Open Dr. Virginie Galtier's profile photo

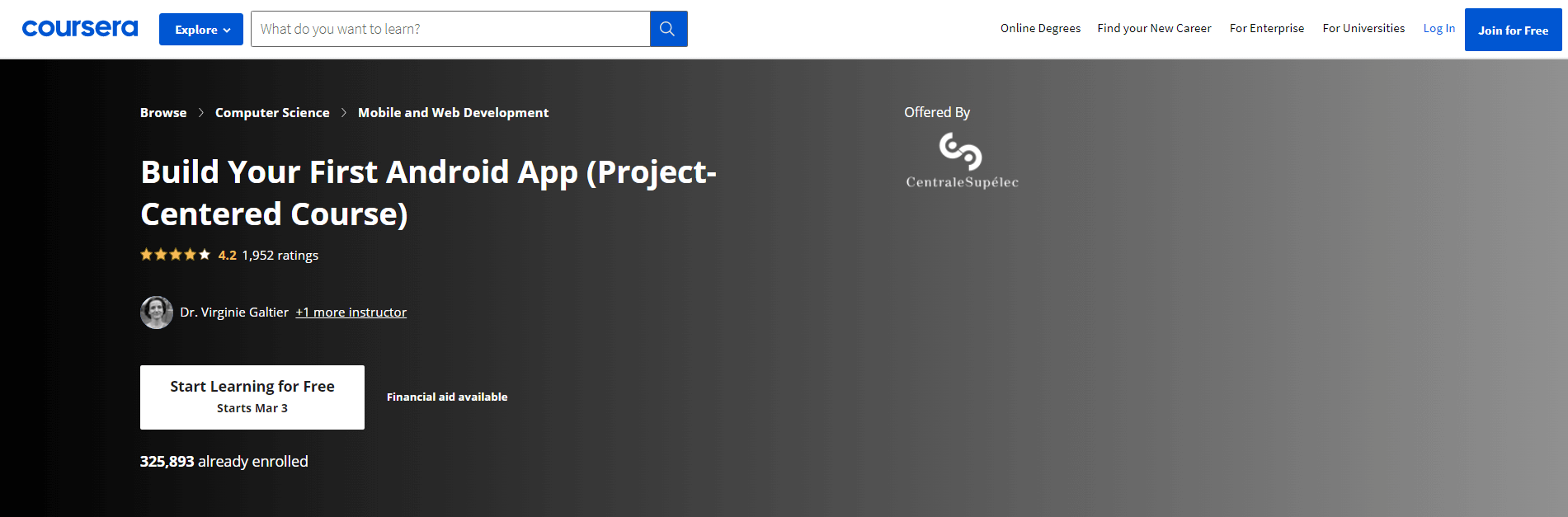point(157,313)
